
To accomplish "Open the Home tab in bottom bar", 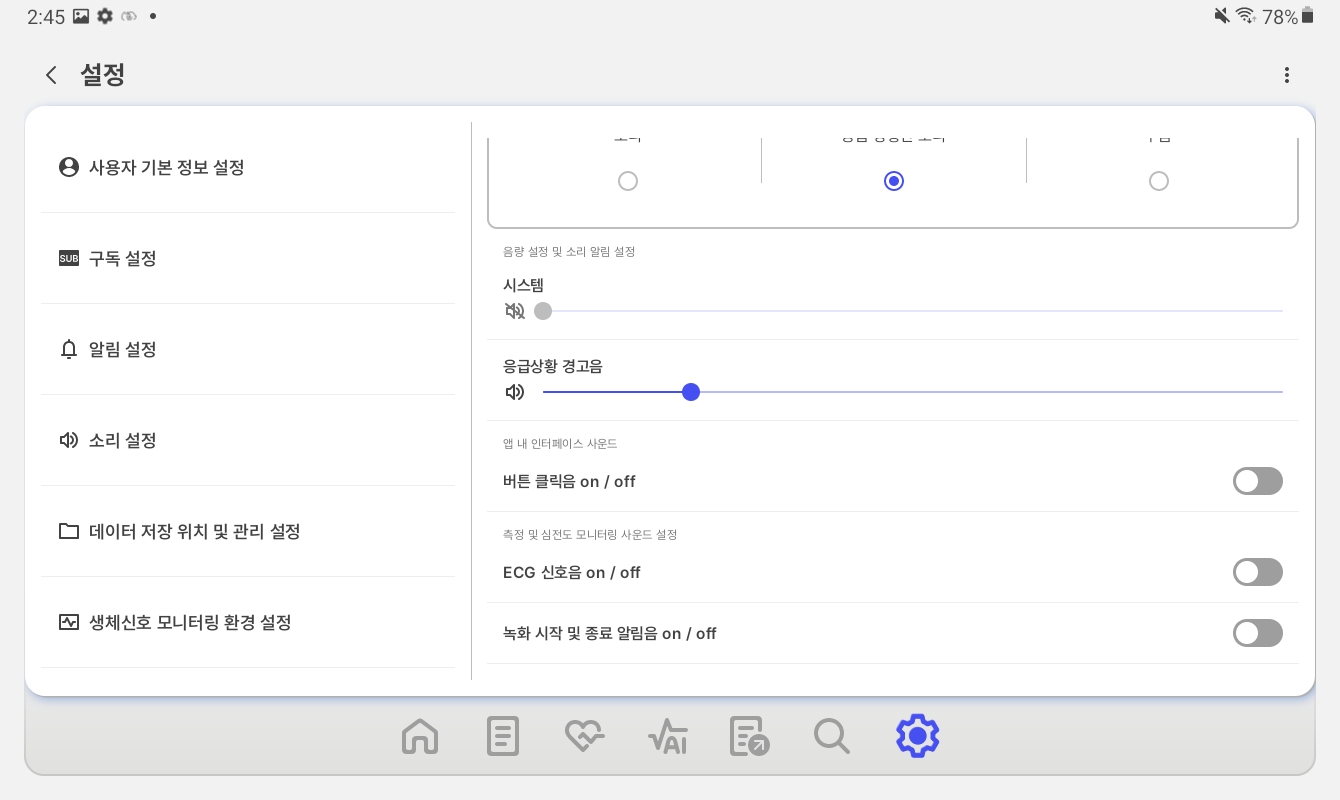I will 420,737.
